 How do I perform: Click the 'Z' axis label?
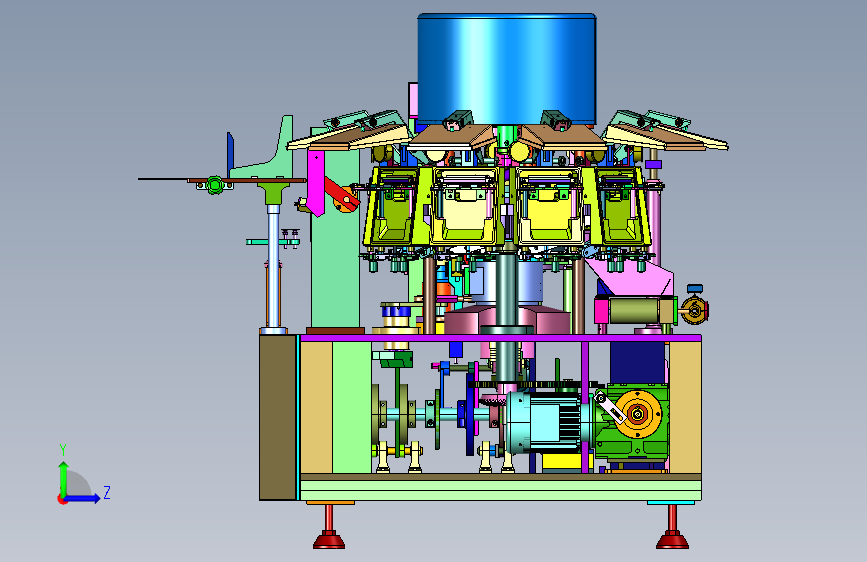coord(107,492)
